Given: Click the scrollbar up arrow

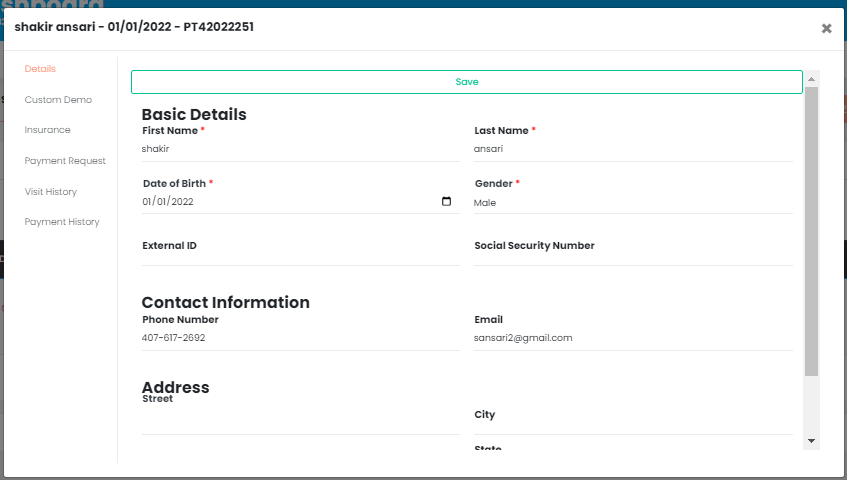Looking at the screenshot, I should point(811,79).
